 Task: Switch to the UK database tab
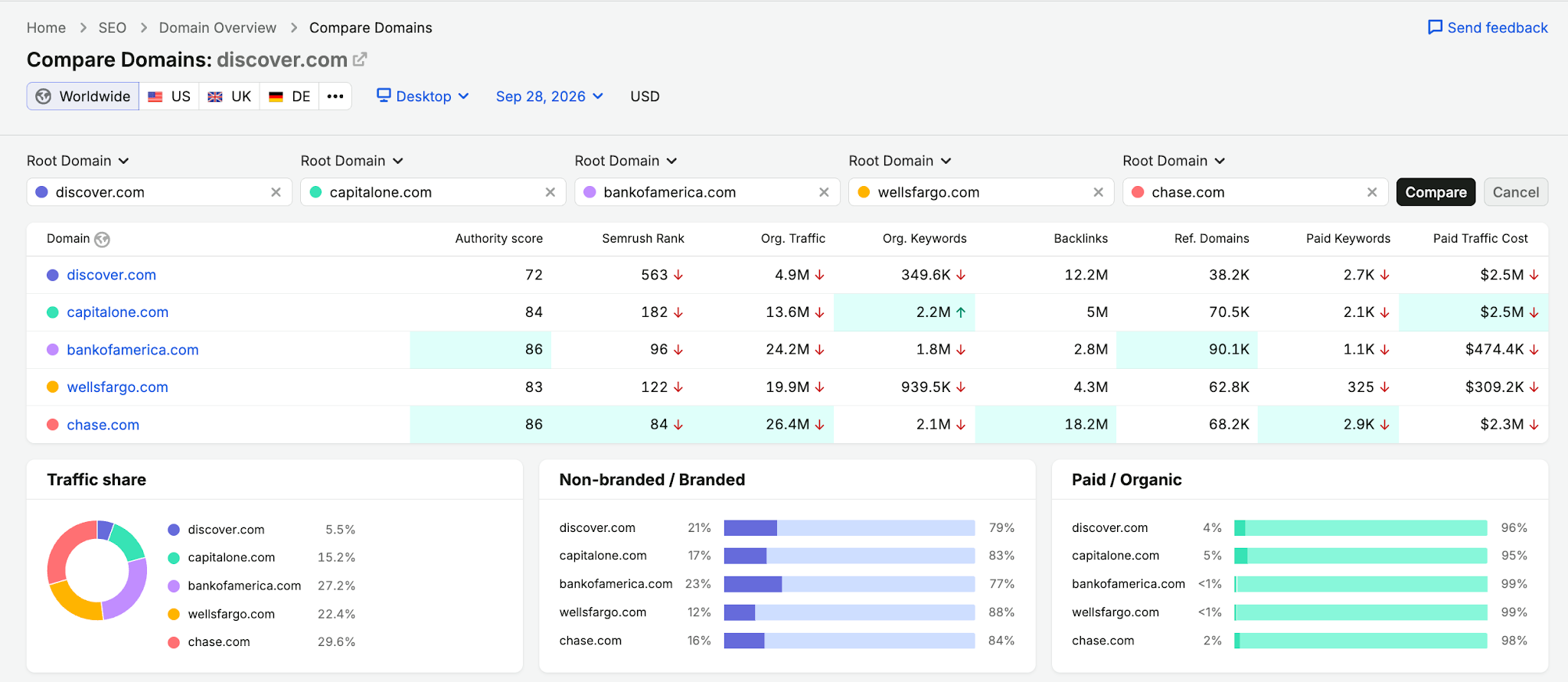[x=230, y=96]
